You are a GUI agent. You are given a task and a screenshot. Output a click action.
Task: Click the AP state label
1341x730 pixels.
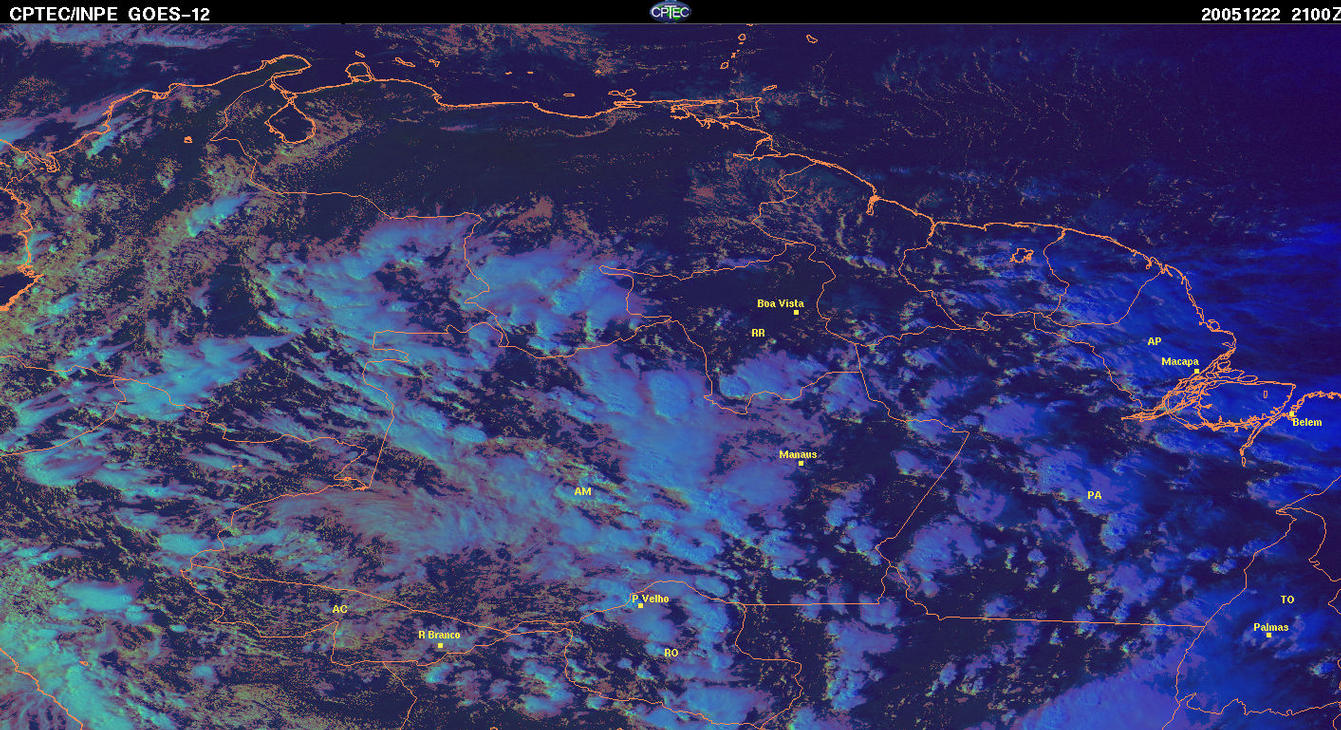point(1154,341)
